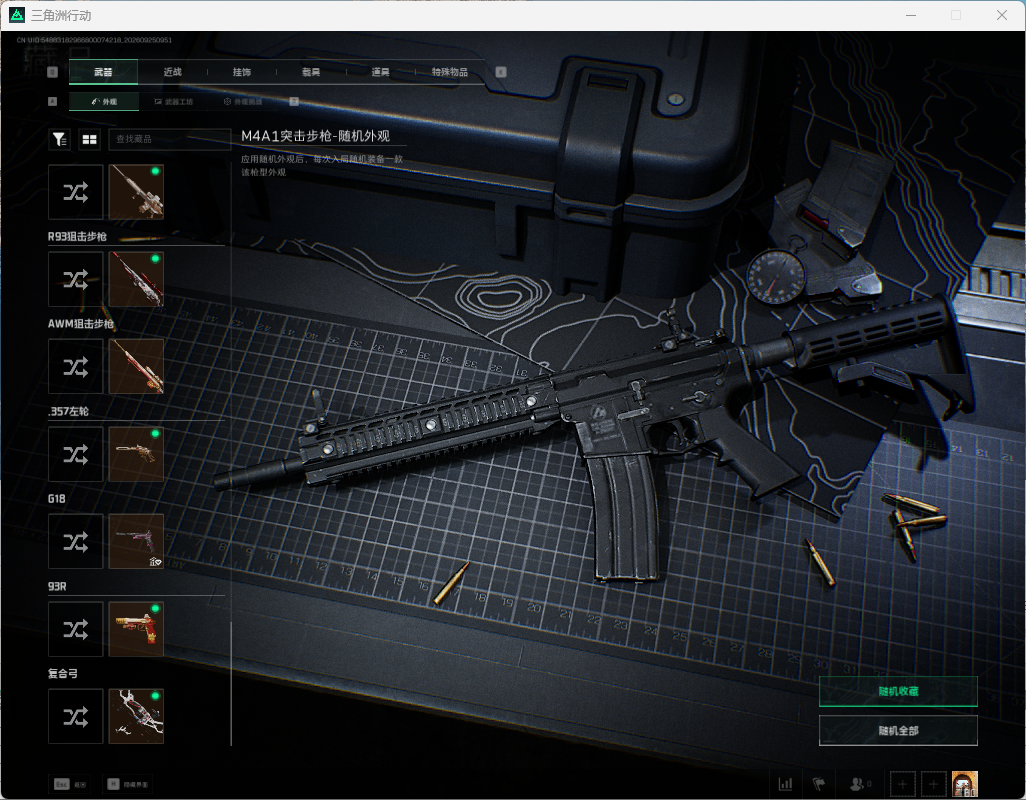Select the red-gold pistol thumbnail under 93R

(x=136, y=629)
